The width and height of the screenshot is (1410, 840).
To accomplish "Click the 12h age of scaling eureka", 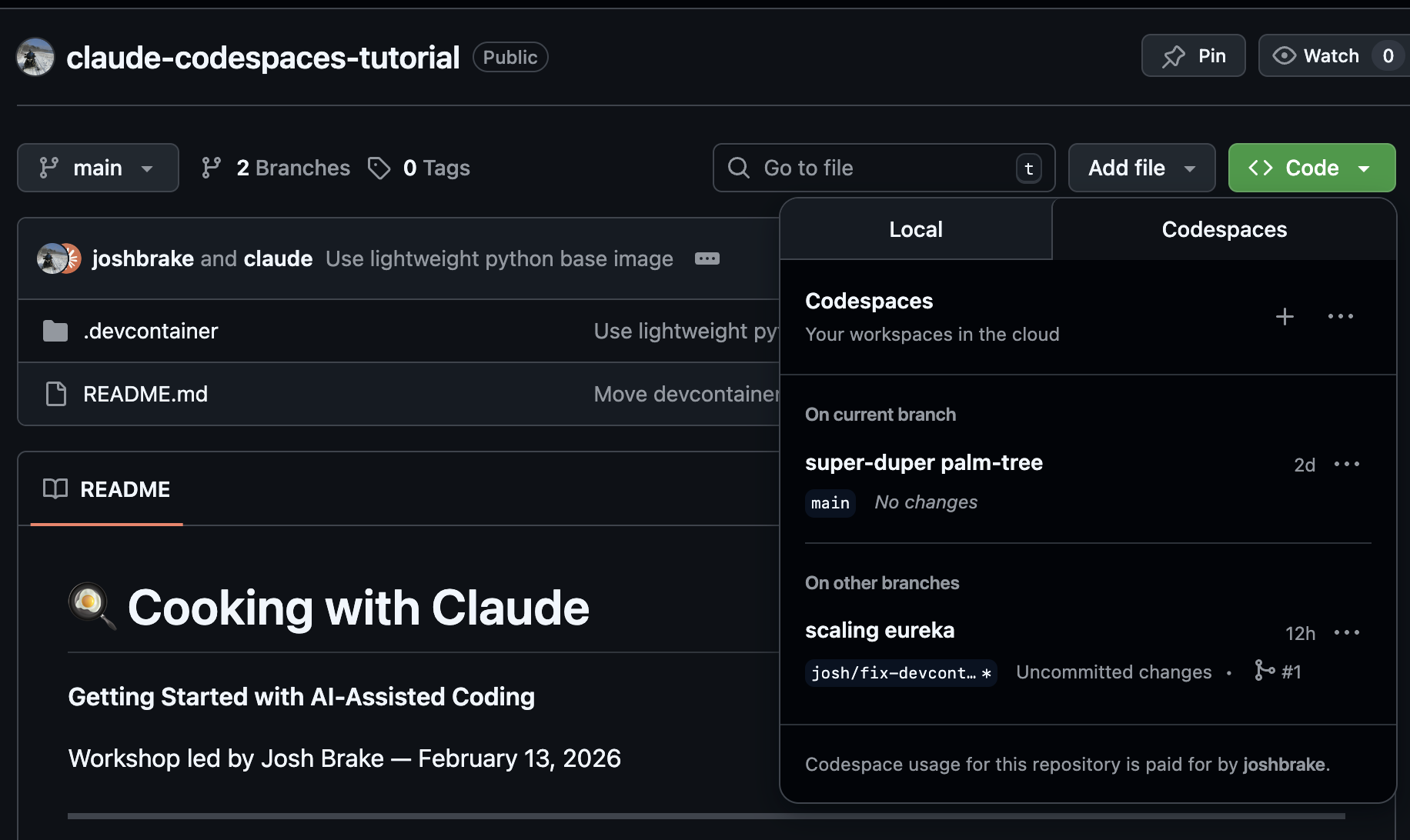I will [1300, 634].
